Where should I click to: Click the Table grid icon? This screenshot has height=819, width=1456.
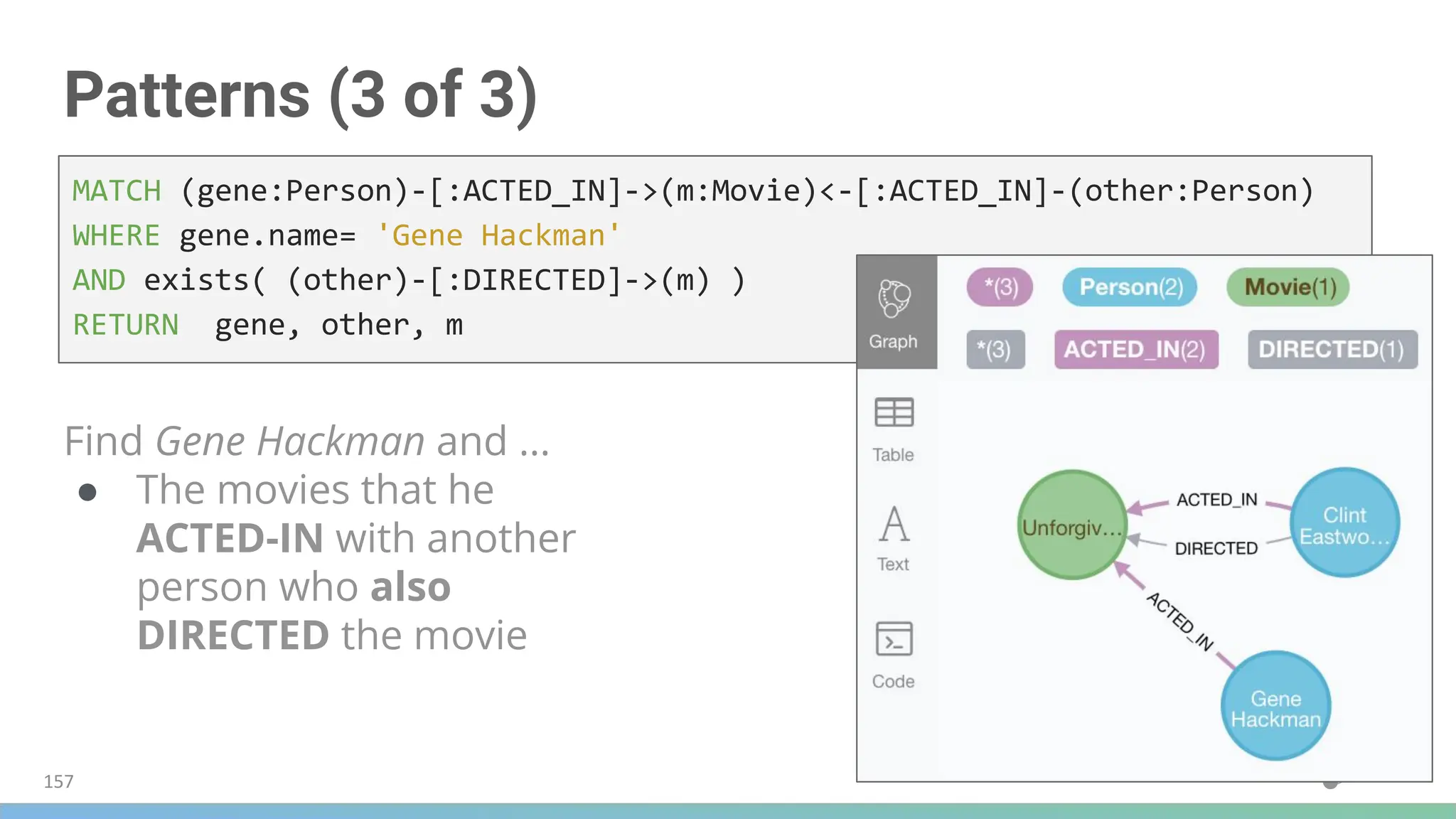[x=894, y=412]
